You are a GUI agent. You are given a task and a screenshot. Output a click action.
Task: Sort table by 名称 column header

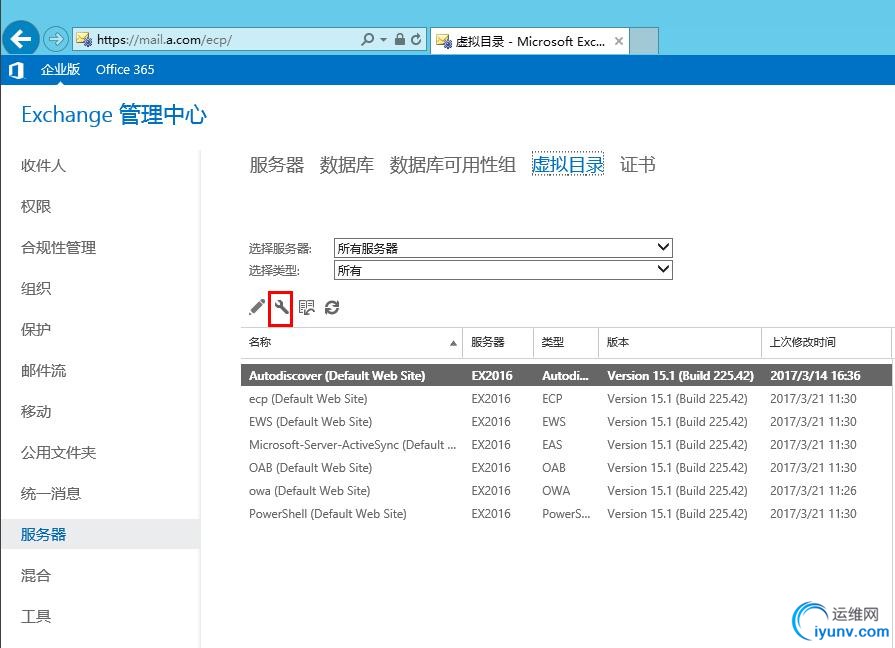352,342
